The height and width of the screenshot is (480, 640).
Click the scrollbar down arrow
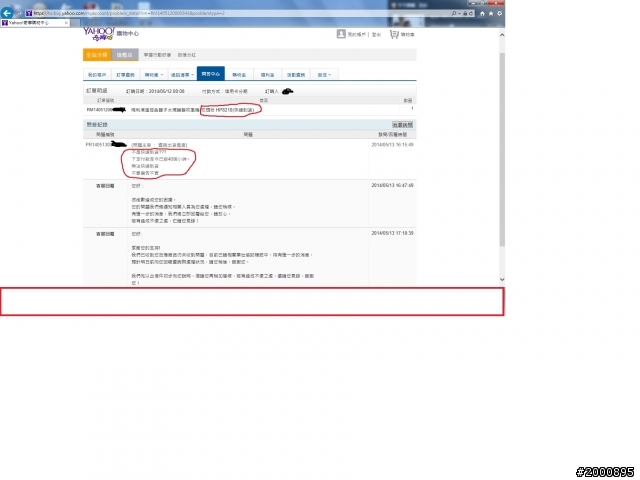(502, 280)
